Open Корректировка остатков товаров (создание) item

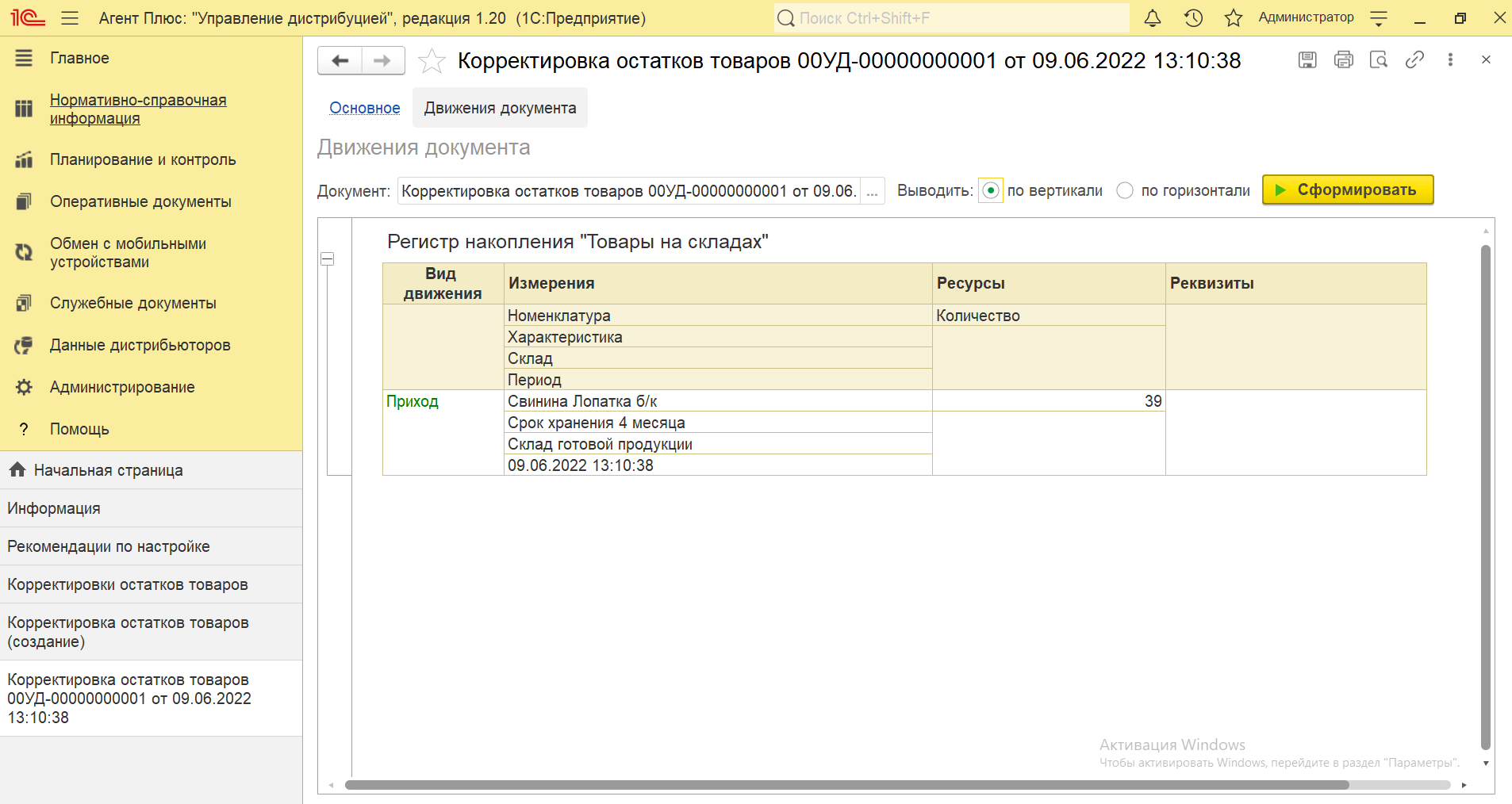[x=151, y=632]
